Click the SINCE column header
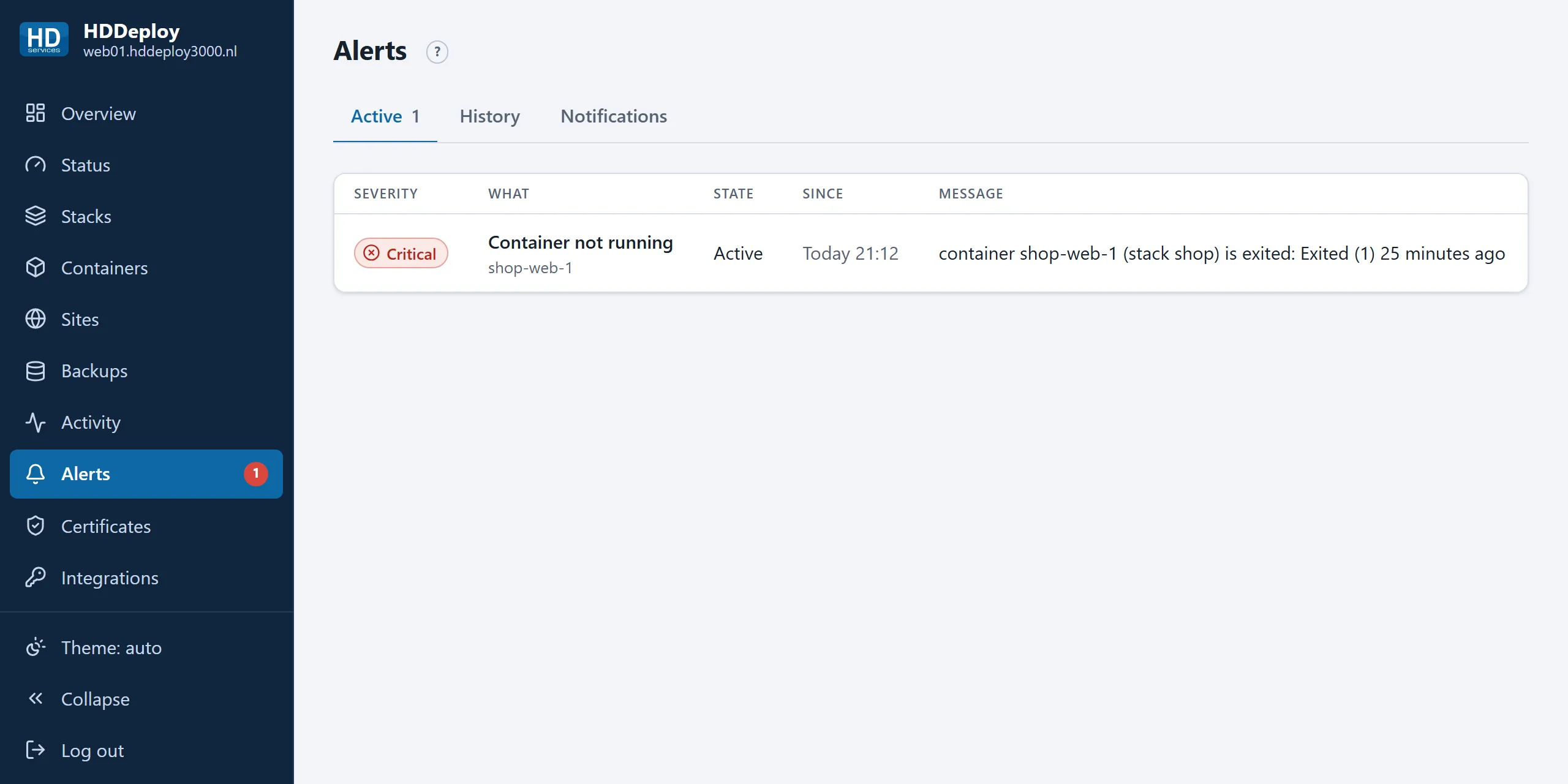1568x784 pixels. 823,194
